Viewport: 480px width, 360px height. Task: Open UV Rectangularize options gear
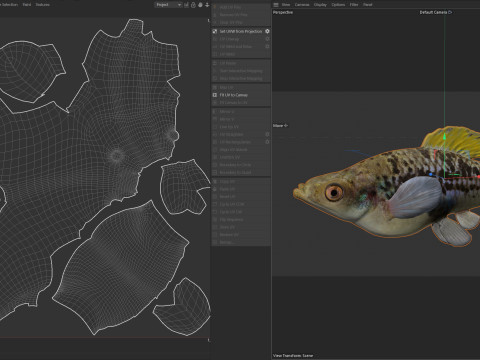coord(267,142)
